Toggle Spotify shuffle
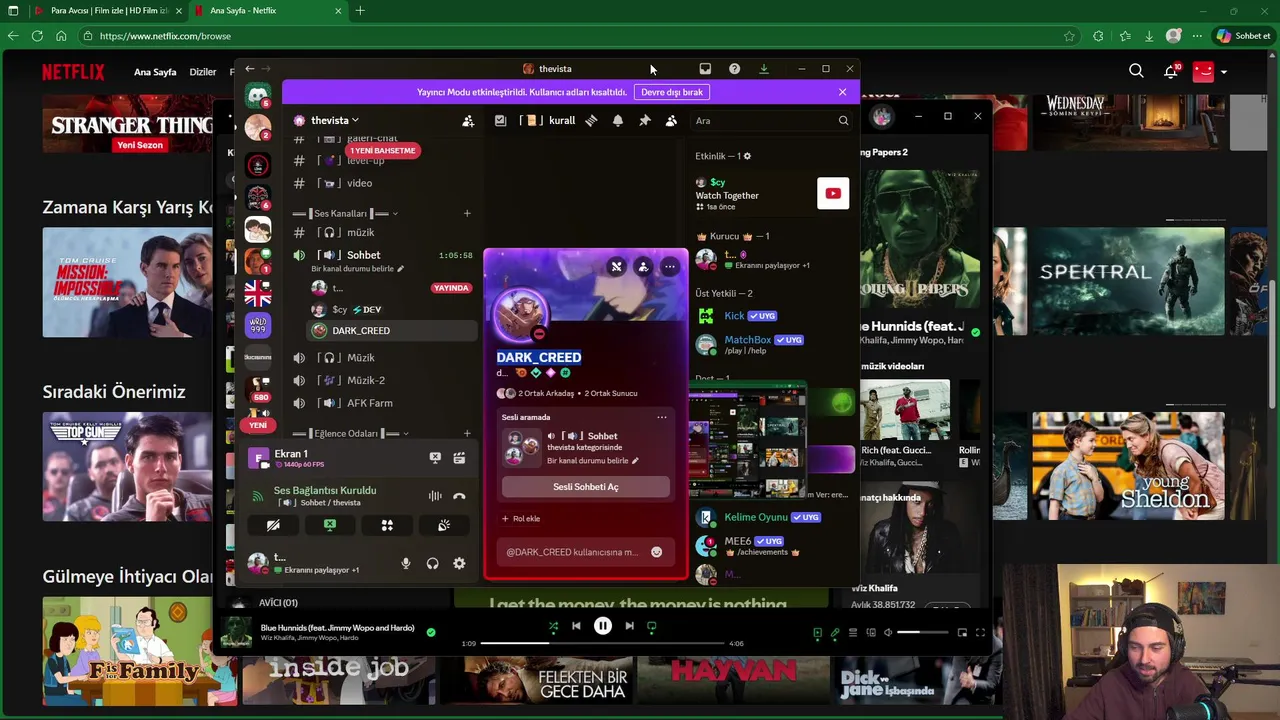 coord(553,626)
